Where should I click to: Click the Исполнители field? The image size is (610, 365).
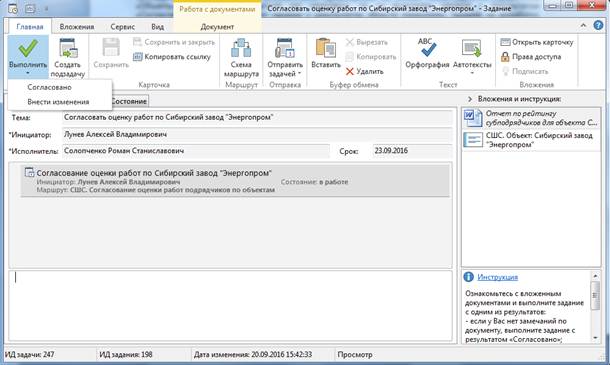(x=196, y=151)
